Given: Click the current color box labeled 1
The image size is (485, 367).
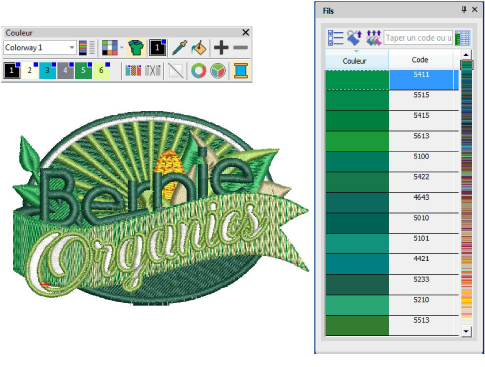Looking at the screenshot, I should click(x=157, y=48).
